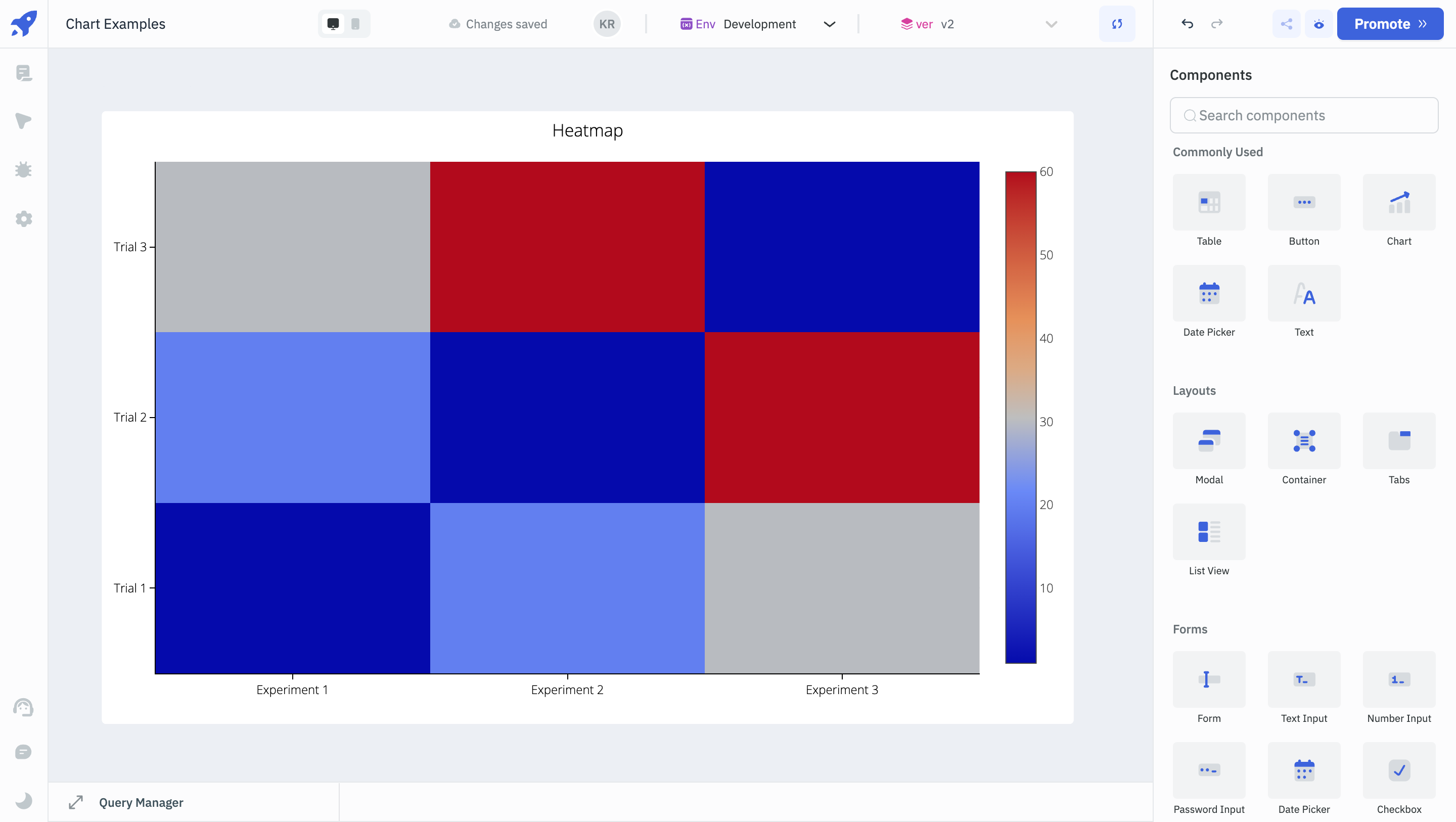Expand the Query Manager panel
1456x822 pixels.
click(x=76, y=802)
